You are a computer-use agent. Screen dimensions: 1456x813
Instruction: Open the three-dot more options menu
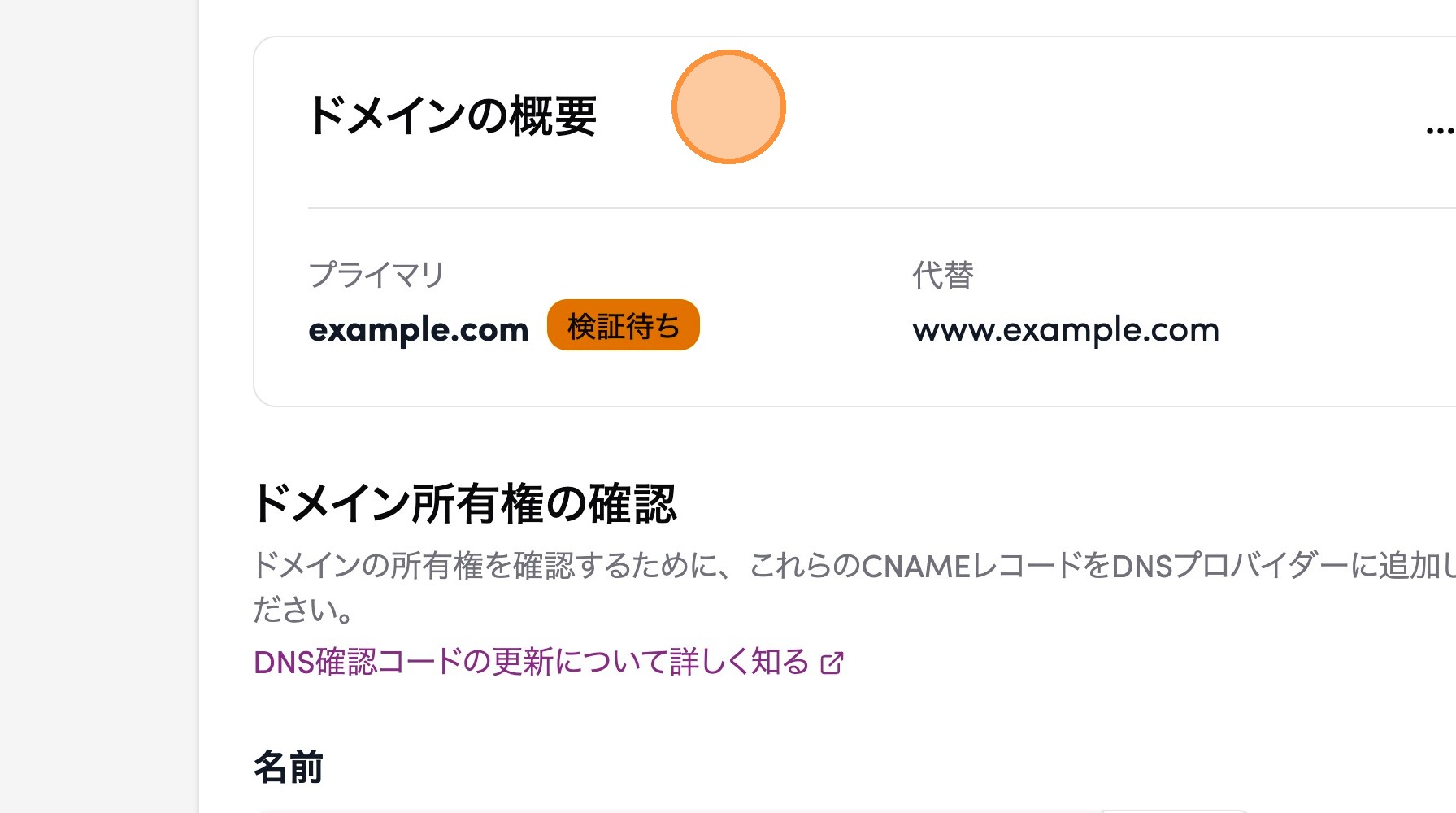[x=1440, y=130]
